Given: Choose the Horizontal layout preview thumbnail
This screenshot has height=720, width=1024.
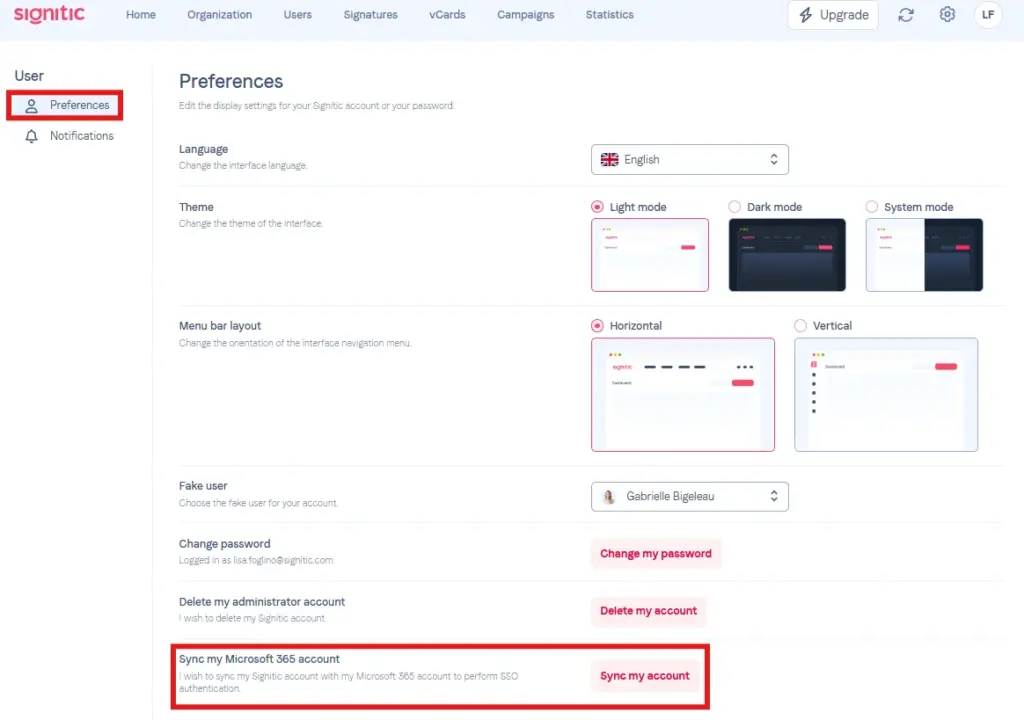Looking at the screenshot, I should [682, 395].
